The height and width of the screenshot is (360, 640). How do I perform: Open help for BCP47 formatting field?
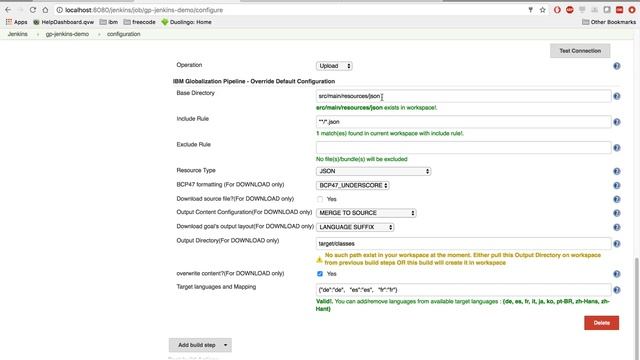click(617, 185)
